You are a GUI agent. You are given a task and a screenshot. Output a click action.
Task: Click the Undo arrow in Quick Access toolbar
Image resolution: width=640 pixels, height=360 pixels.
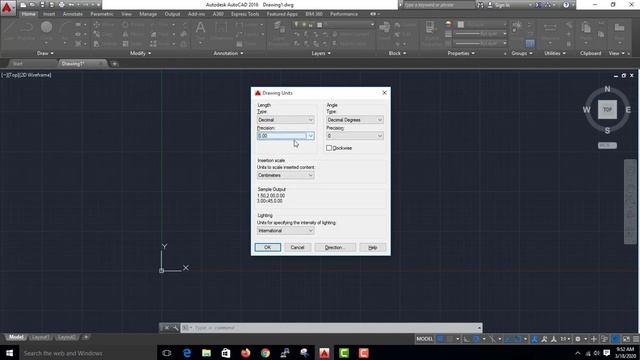(x=71, y=5)
